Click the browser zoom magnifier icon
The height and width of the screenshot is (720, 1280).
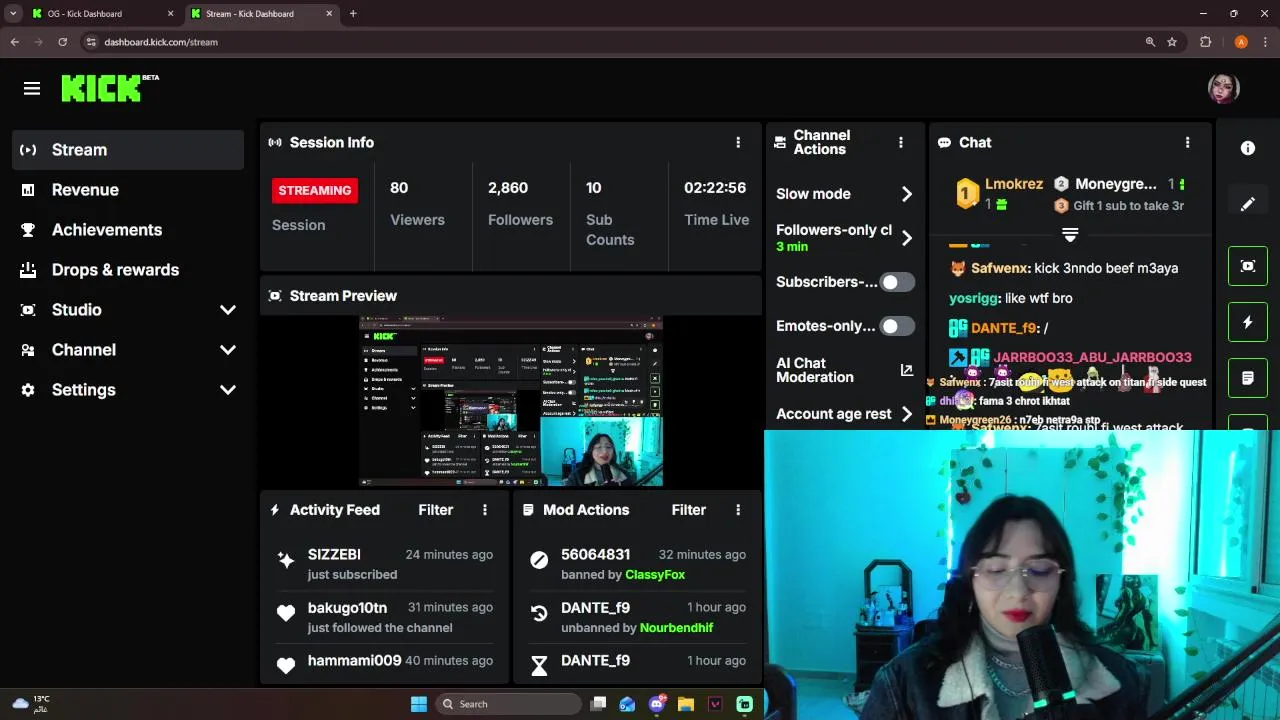pos(1150,42)
